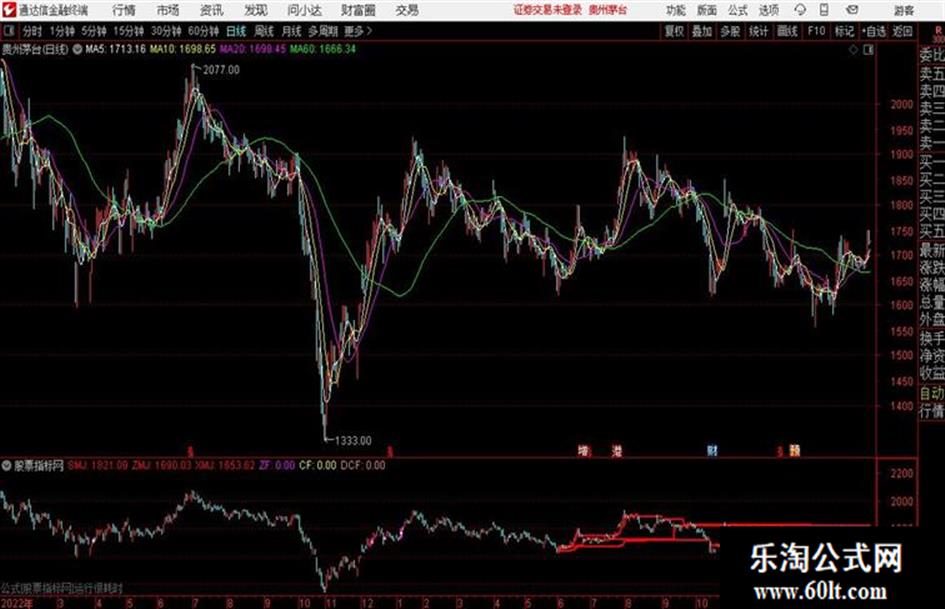Image resolution: width=945 pixels, height=609 pixels.
Task: Expand the 贵州茅台(日线) indicator dropdown arrow
Action: [x=77, y=49]
